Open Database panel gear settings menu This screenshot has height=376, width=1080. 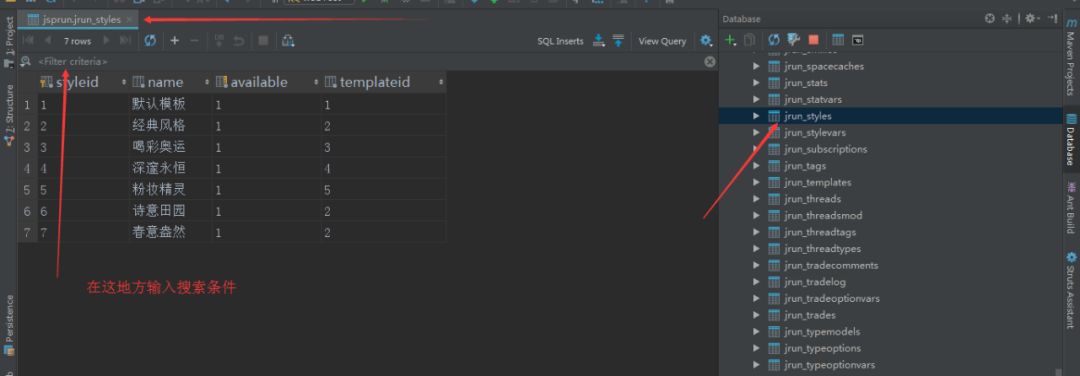click(1030, 19)
